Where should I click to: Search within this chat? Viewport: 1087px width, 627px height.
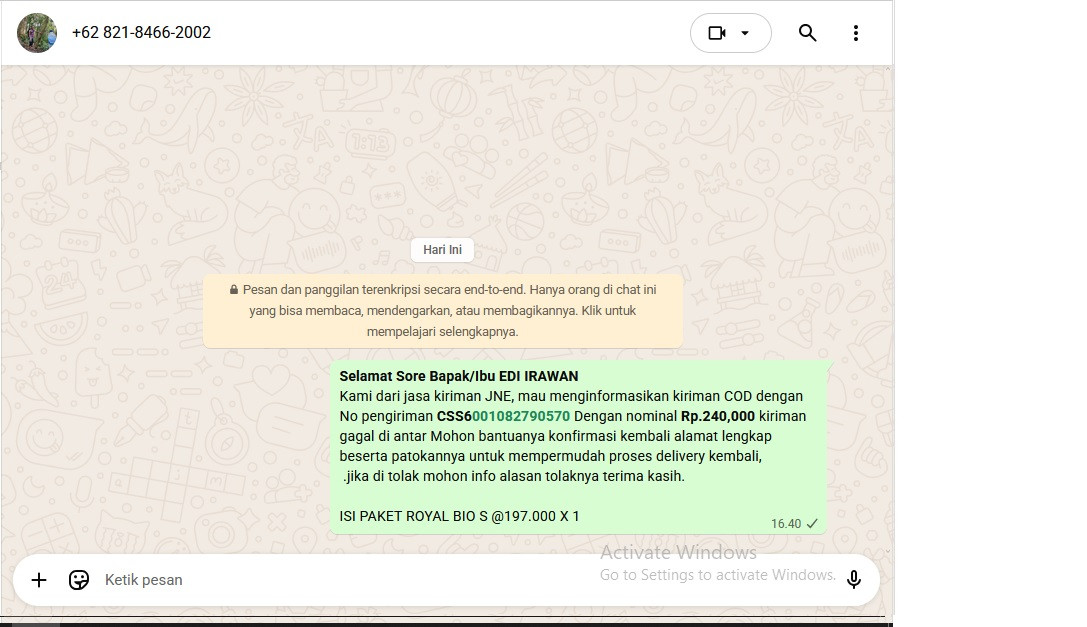point(807,33)
